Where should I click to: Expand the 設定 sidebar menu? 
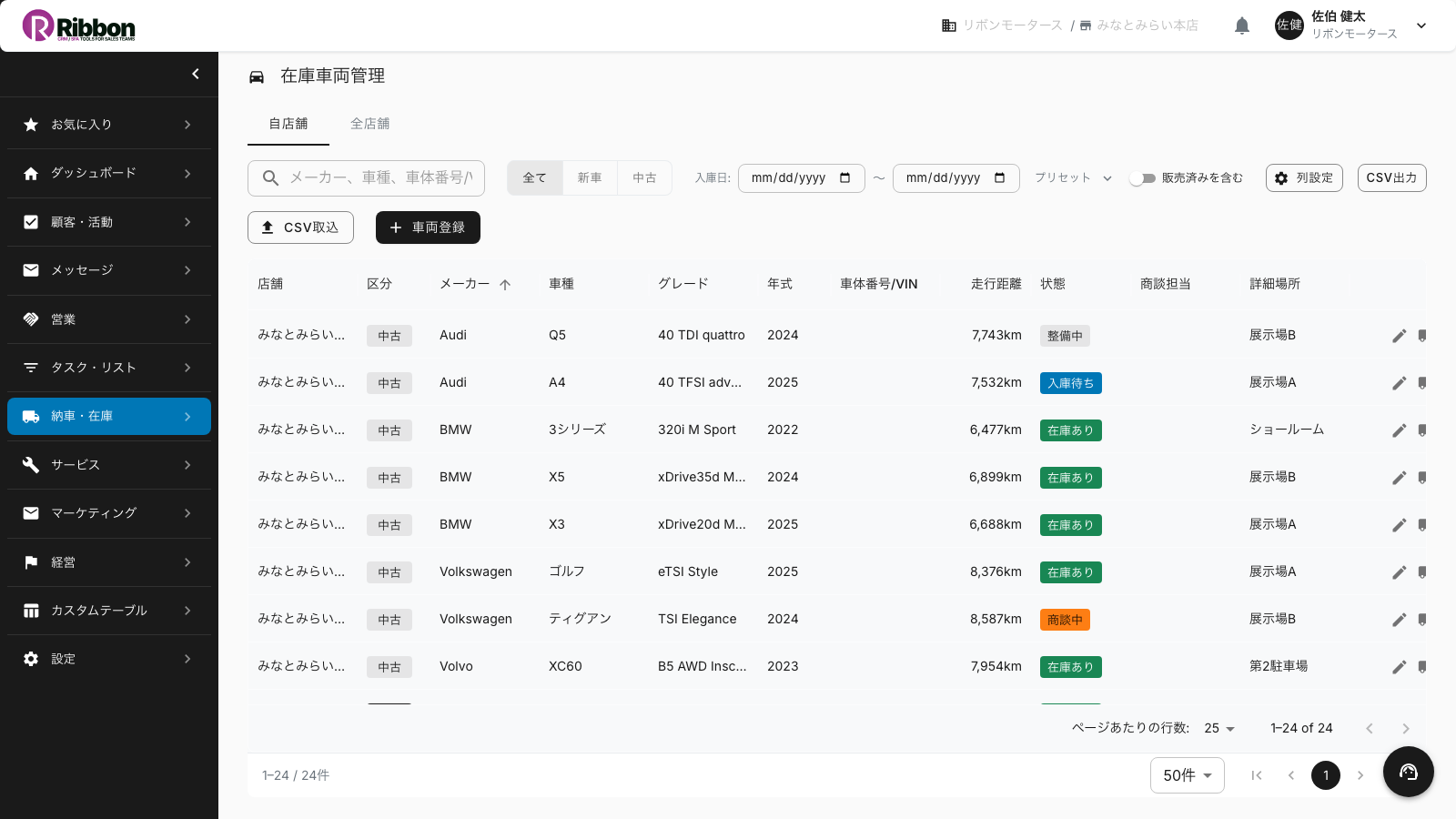tap(187, 659)
